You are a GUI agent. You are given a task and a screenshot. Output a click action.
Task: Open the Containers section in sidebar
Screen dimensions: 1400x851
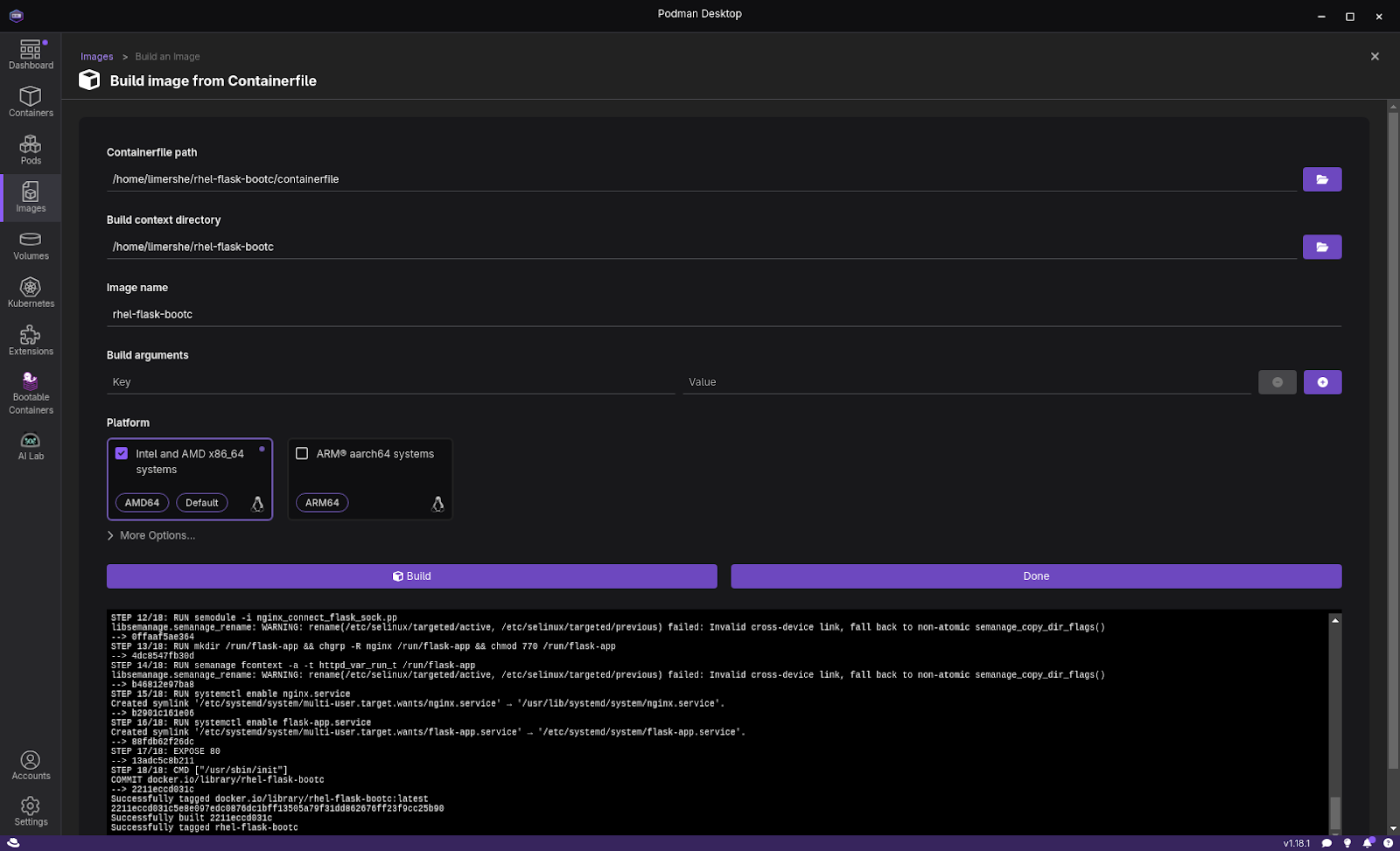coord(31,101)
